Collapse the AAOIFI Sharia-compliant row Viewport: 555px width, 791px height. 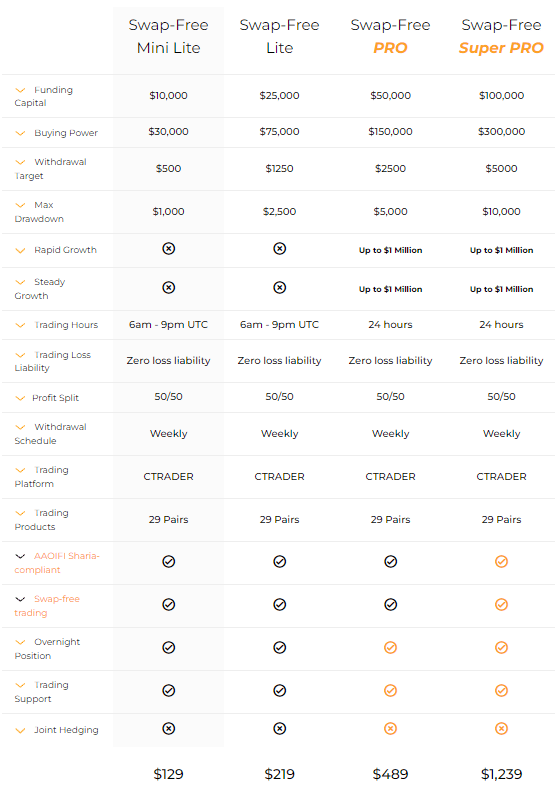[20, 556]
